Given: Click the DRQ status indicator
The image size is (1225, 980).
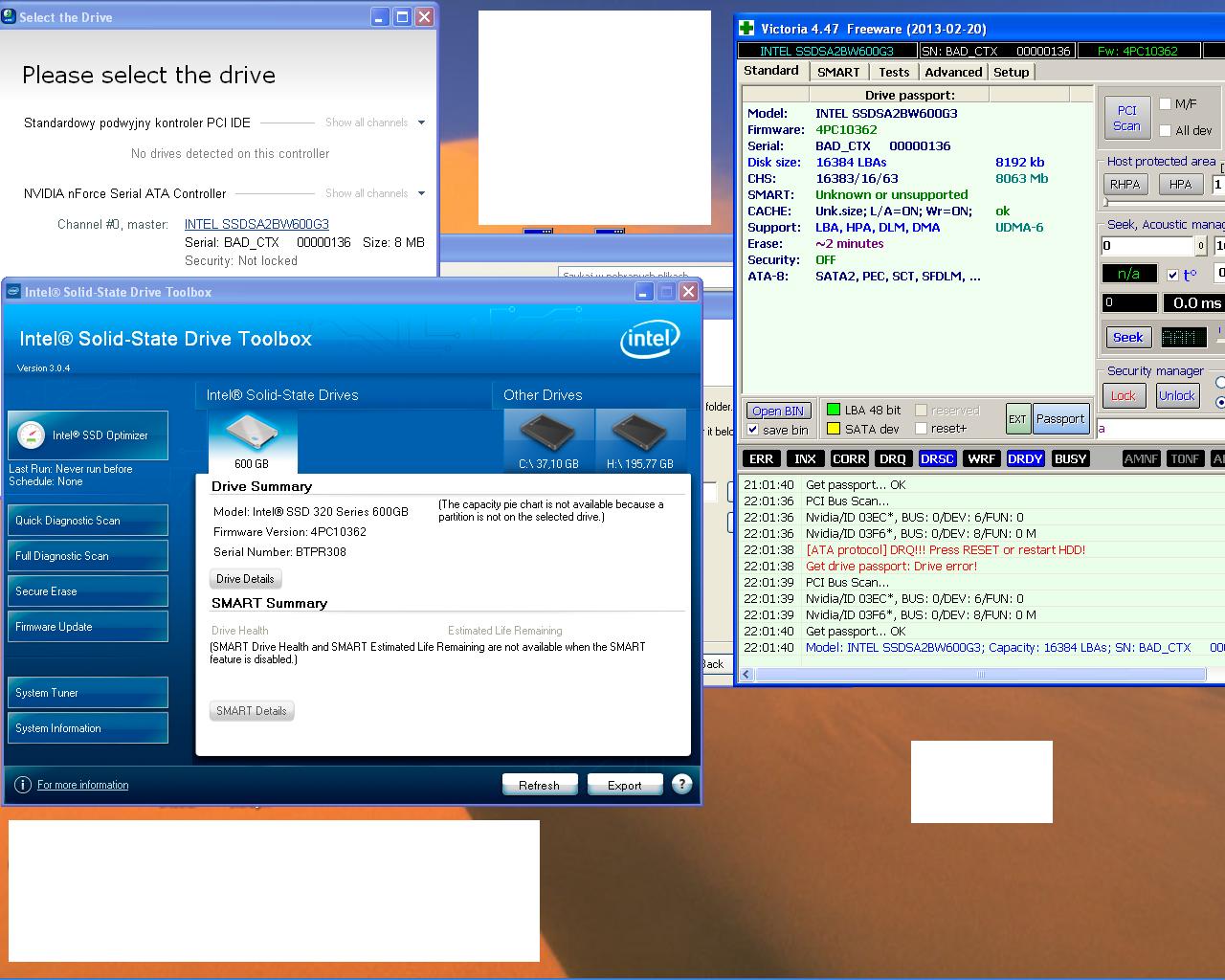Looking at the screenshot, I should coord(893,459).
